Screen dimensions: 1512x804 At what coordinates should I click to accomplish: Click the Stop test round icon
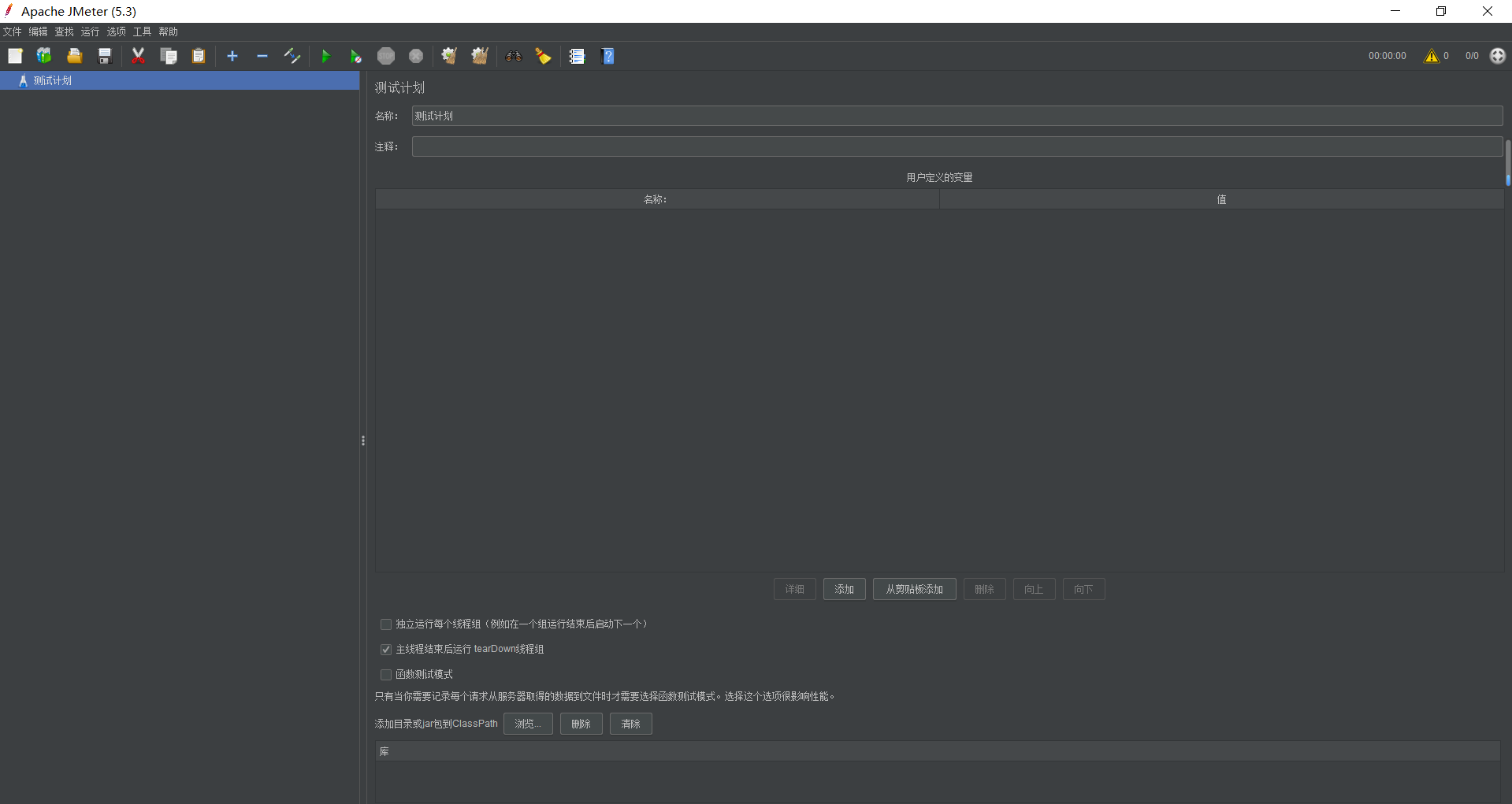point(386,56)
